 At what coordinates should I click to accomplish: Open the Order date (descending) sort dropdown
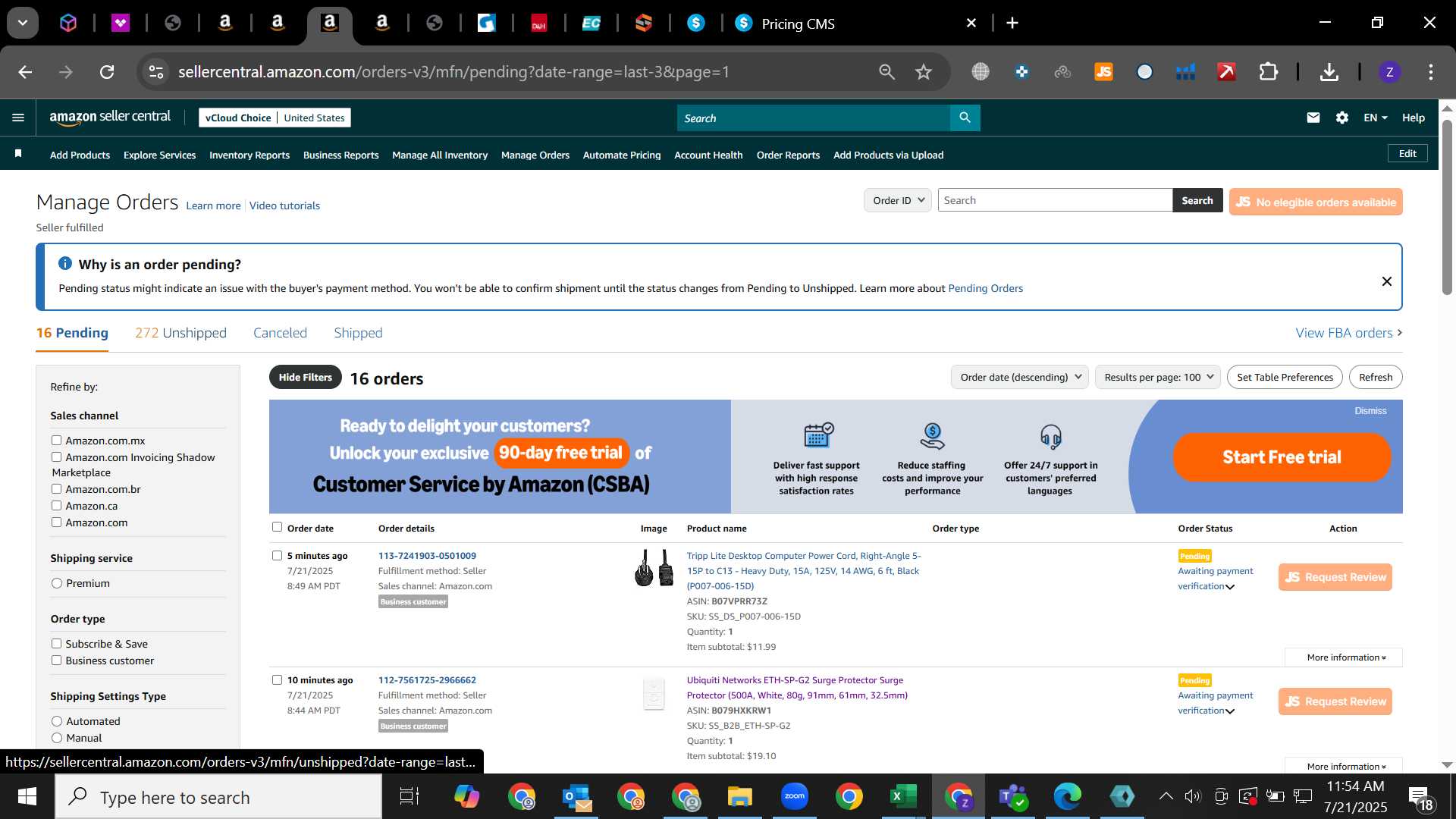[x=1020, y=377]
